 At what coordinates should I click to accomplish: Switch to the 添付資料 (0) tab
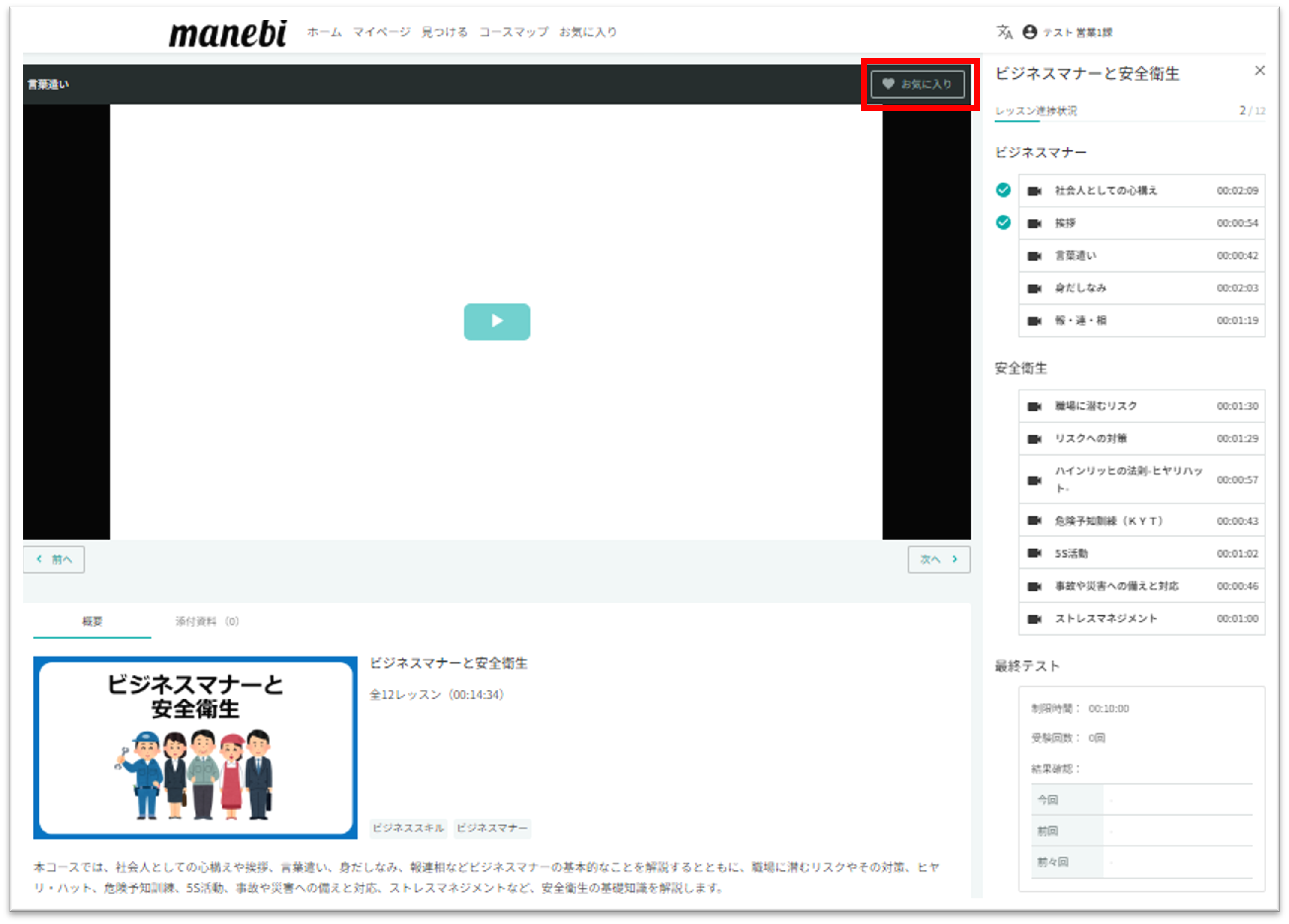pyautogui.click(x=207, y=621)
